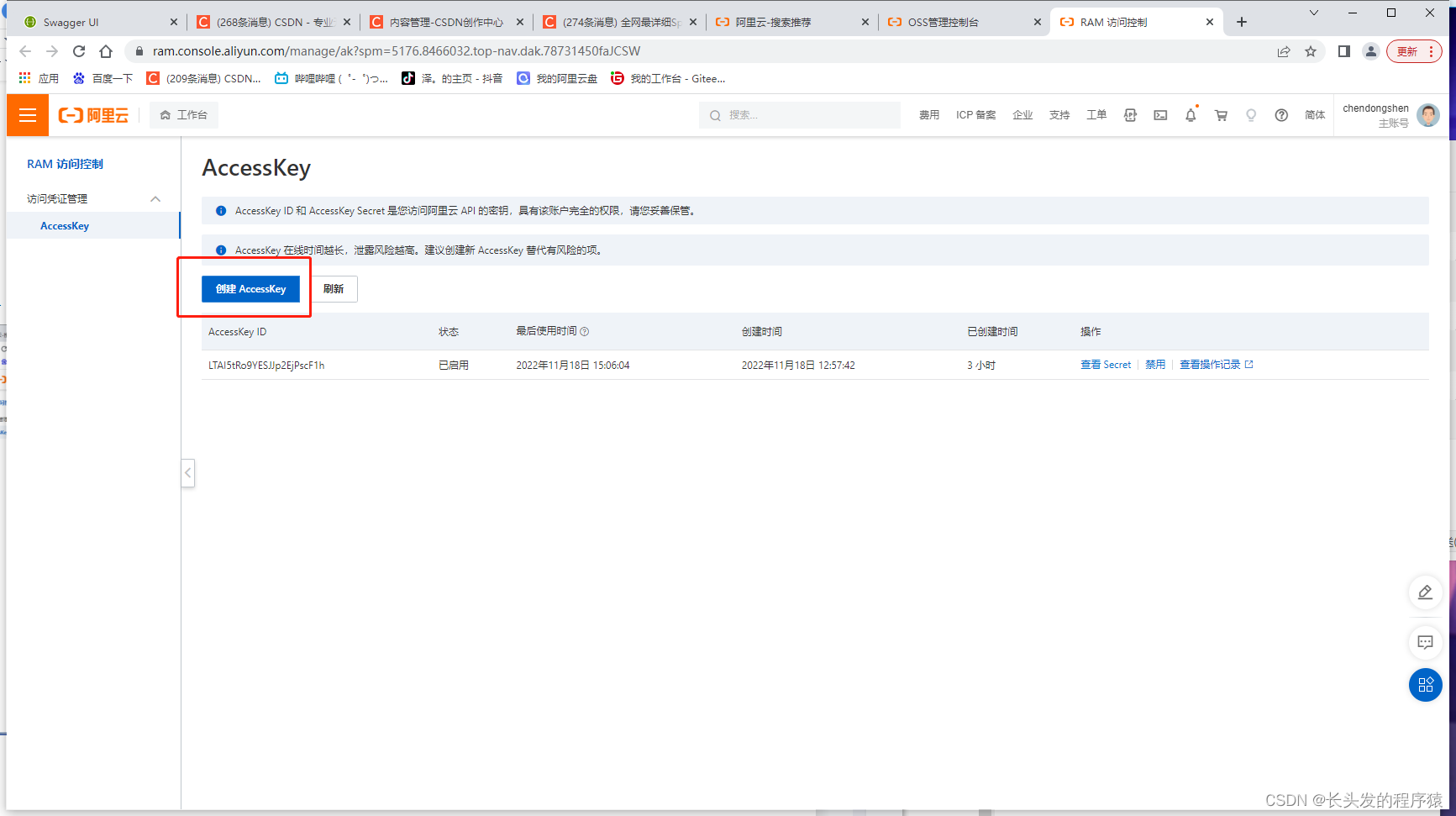Image resolution: width=1456 pixels, height=816 pixels.
Task: Click the 创建 AccessKey button
Action: tap(250, 289)
